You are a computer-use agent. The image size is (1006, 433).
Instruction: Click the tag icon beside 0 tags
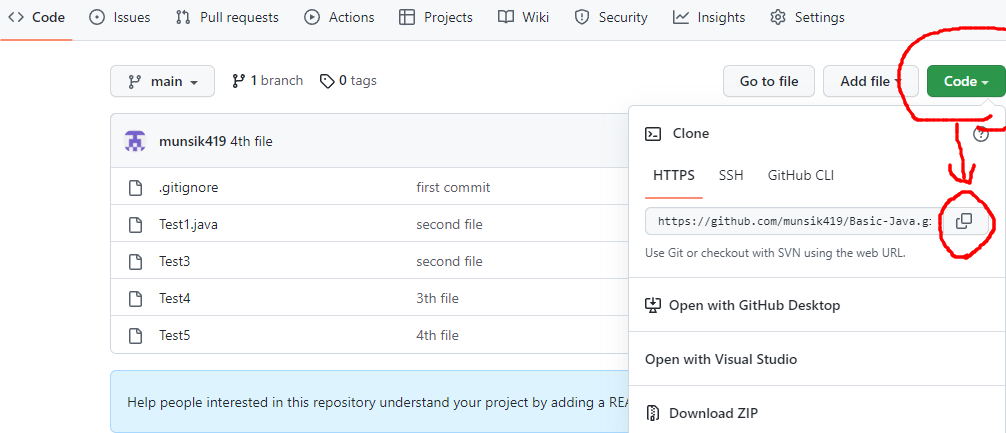327,81
